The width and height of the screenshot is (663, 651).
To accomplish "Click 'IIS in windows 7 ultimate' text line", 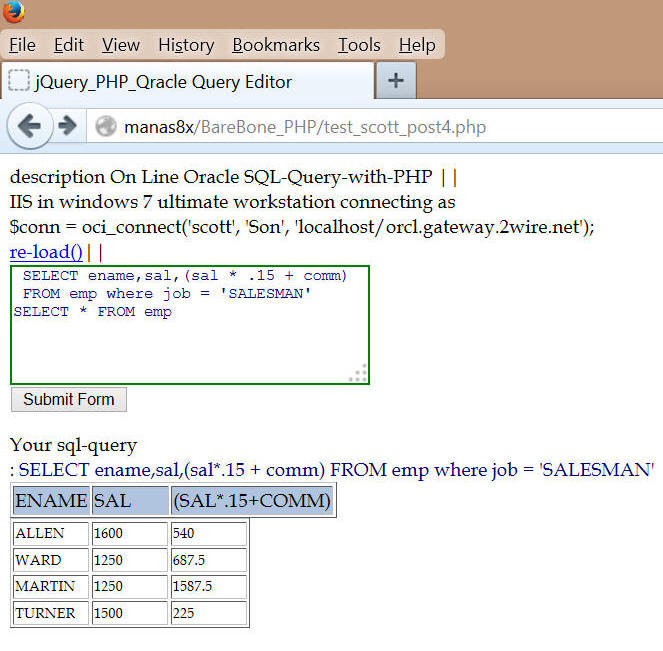I will (x=233, y=202).
